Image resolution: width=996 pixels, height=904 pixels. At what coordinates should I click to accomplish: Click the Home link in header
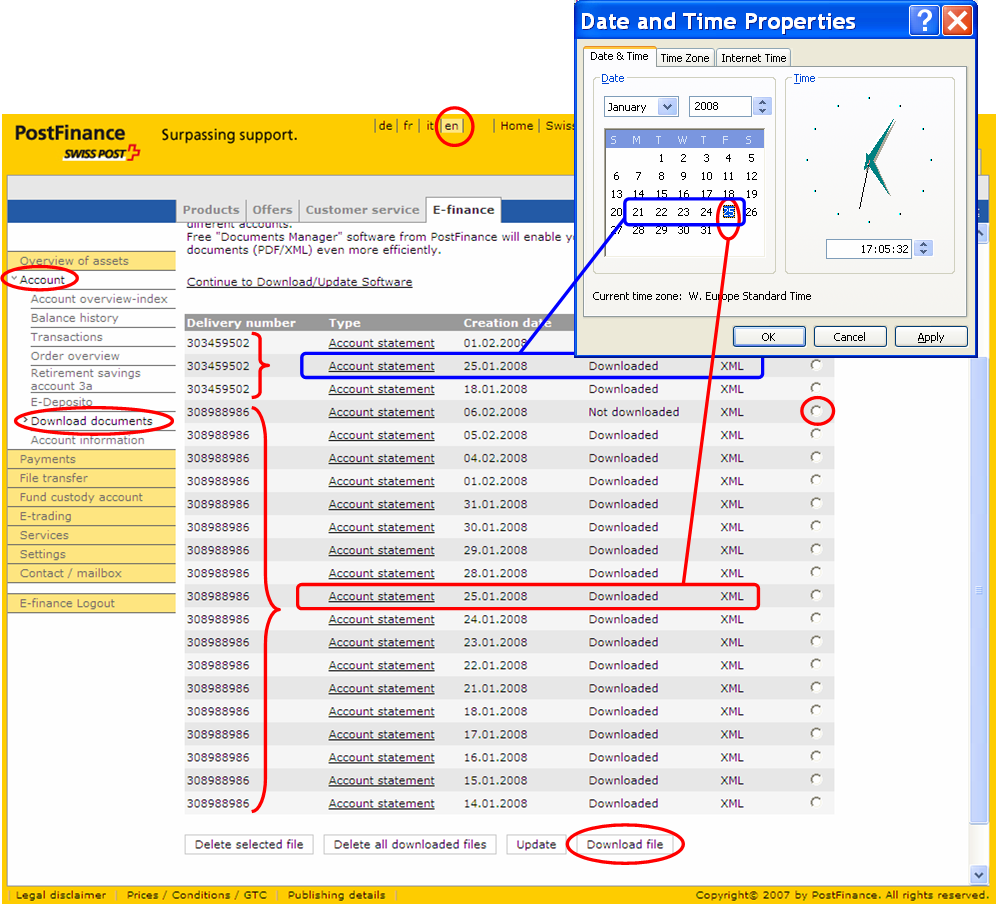point(516,126)
